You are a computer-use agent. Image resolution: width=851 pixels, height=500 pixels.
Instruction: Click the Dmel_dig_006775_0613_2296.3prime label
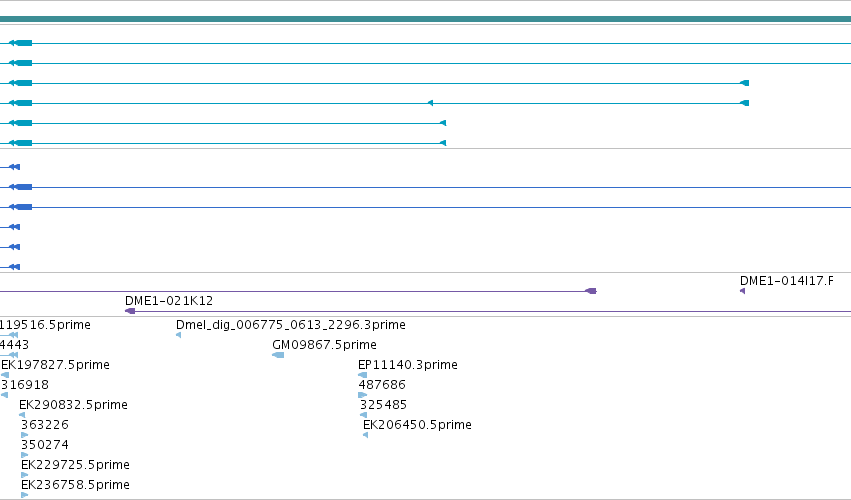click(290, 325)
